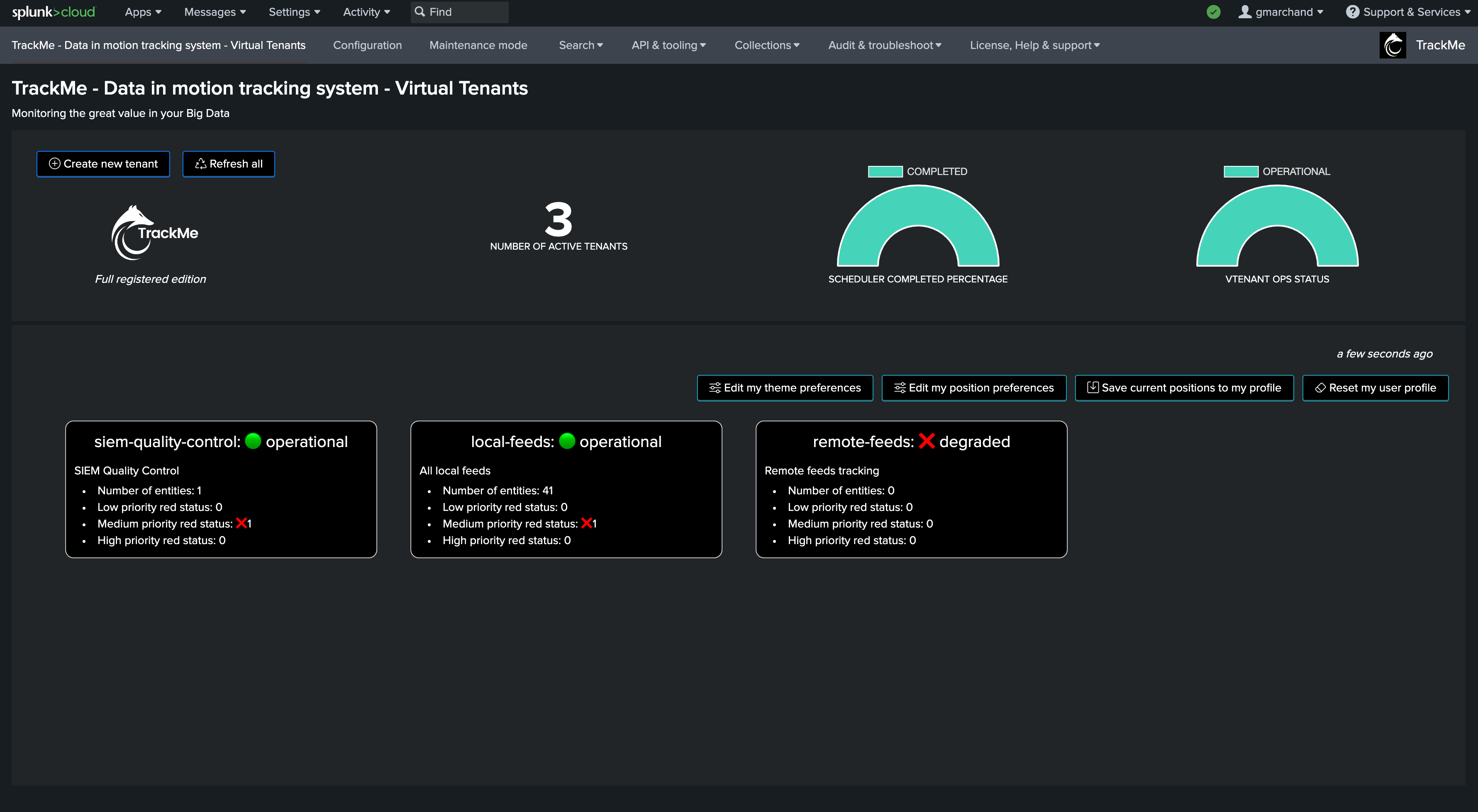
Task: Open the Activity dropdown
Action: point(366,12)
